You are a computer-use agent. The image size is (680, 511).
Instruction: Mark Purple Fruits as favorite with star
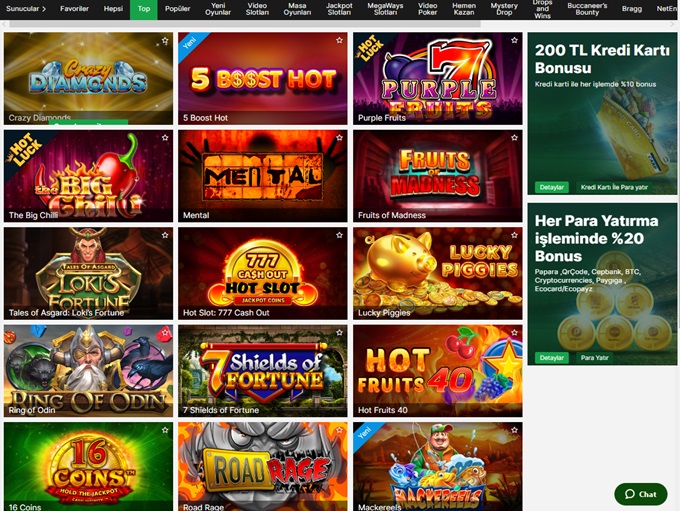pos(514,40)
